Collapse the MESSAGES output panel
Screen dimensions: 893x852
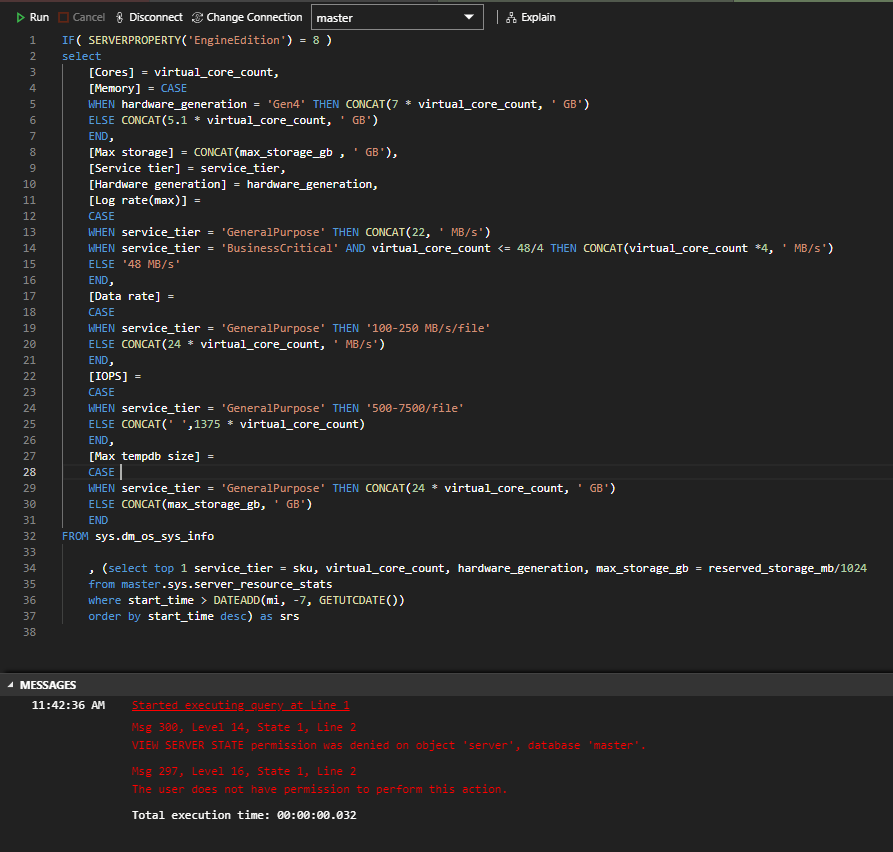(9, 684)
